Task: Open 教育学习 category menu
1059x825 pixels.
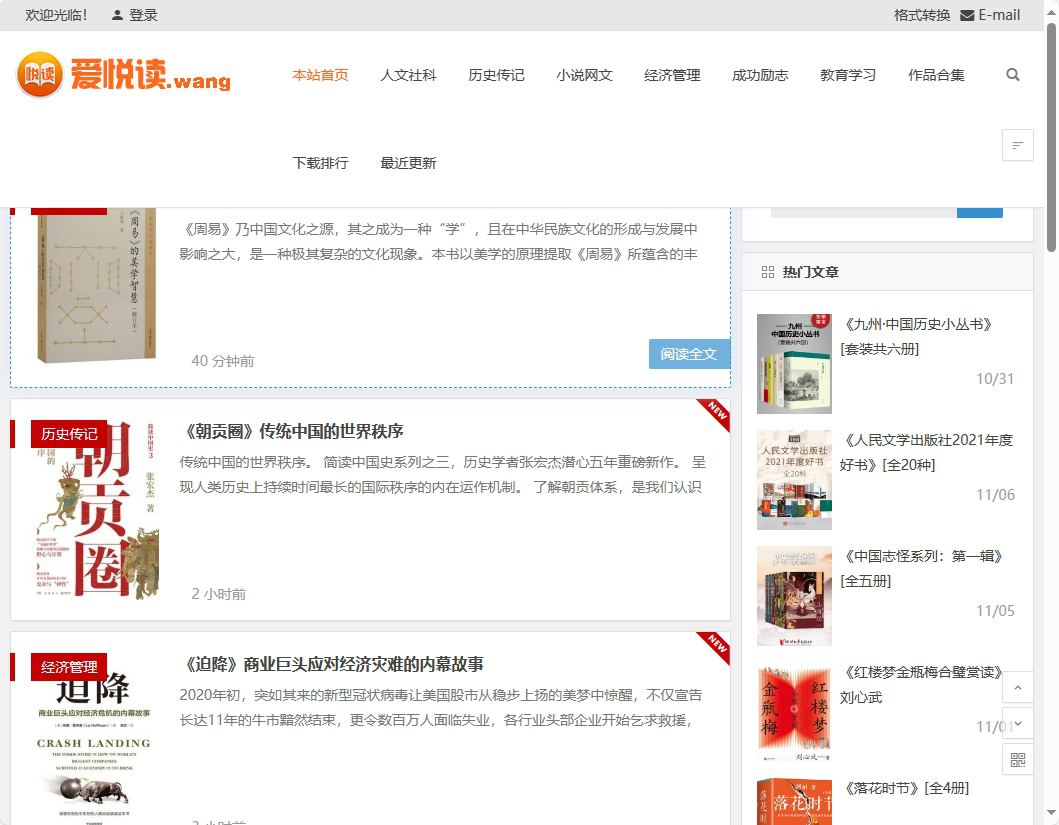Action: (x=848, y=75)
